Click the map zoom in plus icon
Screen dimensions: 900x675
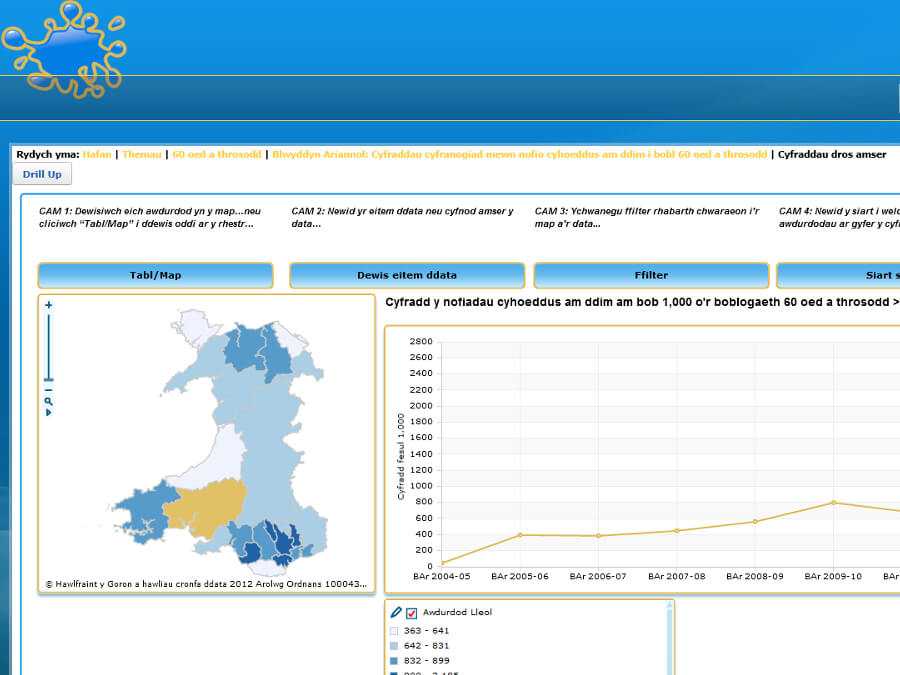point(48,305)
